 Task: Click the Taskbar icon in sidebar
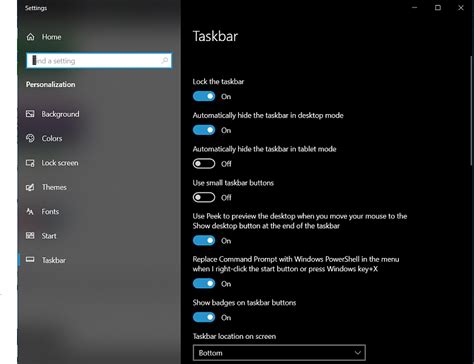pos(30,260)
